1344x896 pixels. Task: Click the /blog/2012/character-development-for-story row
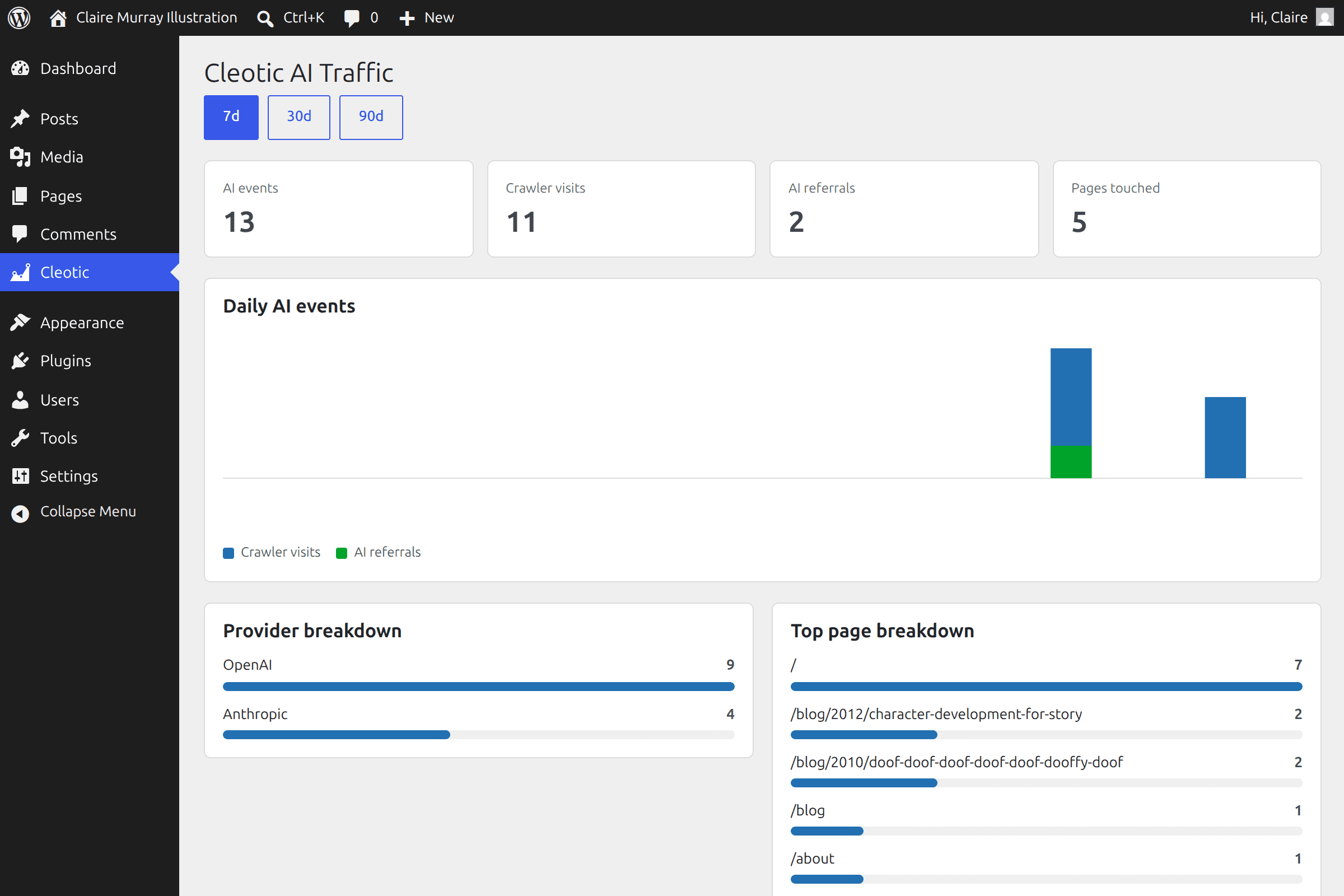[1046, 722]
